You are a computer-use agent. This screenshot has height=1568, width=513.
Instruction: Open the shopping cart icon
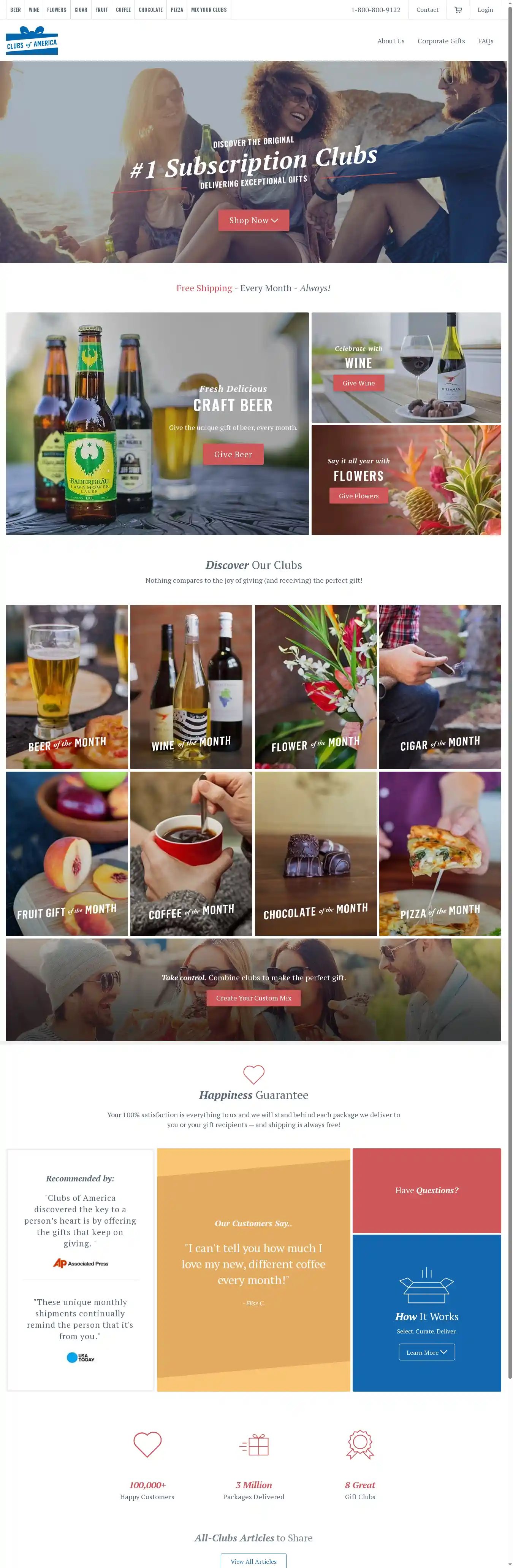click(458, 10)
